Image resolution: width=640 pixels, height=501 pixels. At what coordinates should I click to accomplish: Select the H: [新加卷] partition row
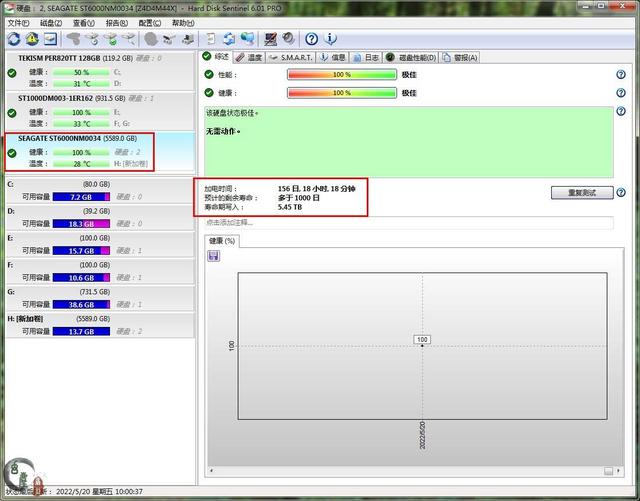point(100,325)
